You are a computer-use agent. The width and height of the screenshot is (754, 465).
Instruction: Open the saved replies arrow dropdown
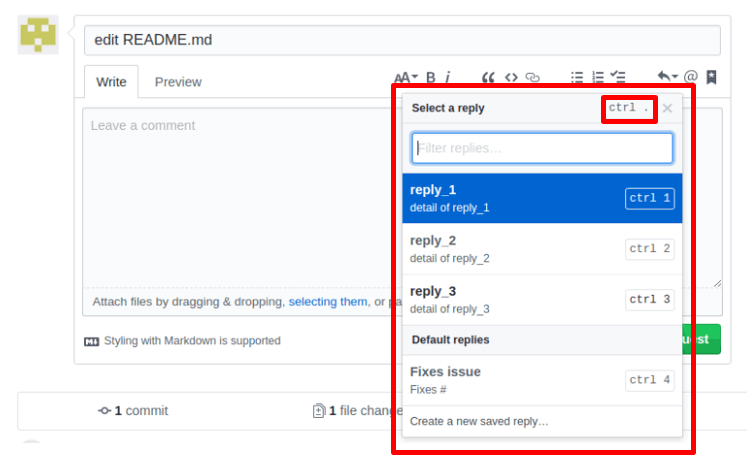click(667, 76)
